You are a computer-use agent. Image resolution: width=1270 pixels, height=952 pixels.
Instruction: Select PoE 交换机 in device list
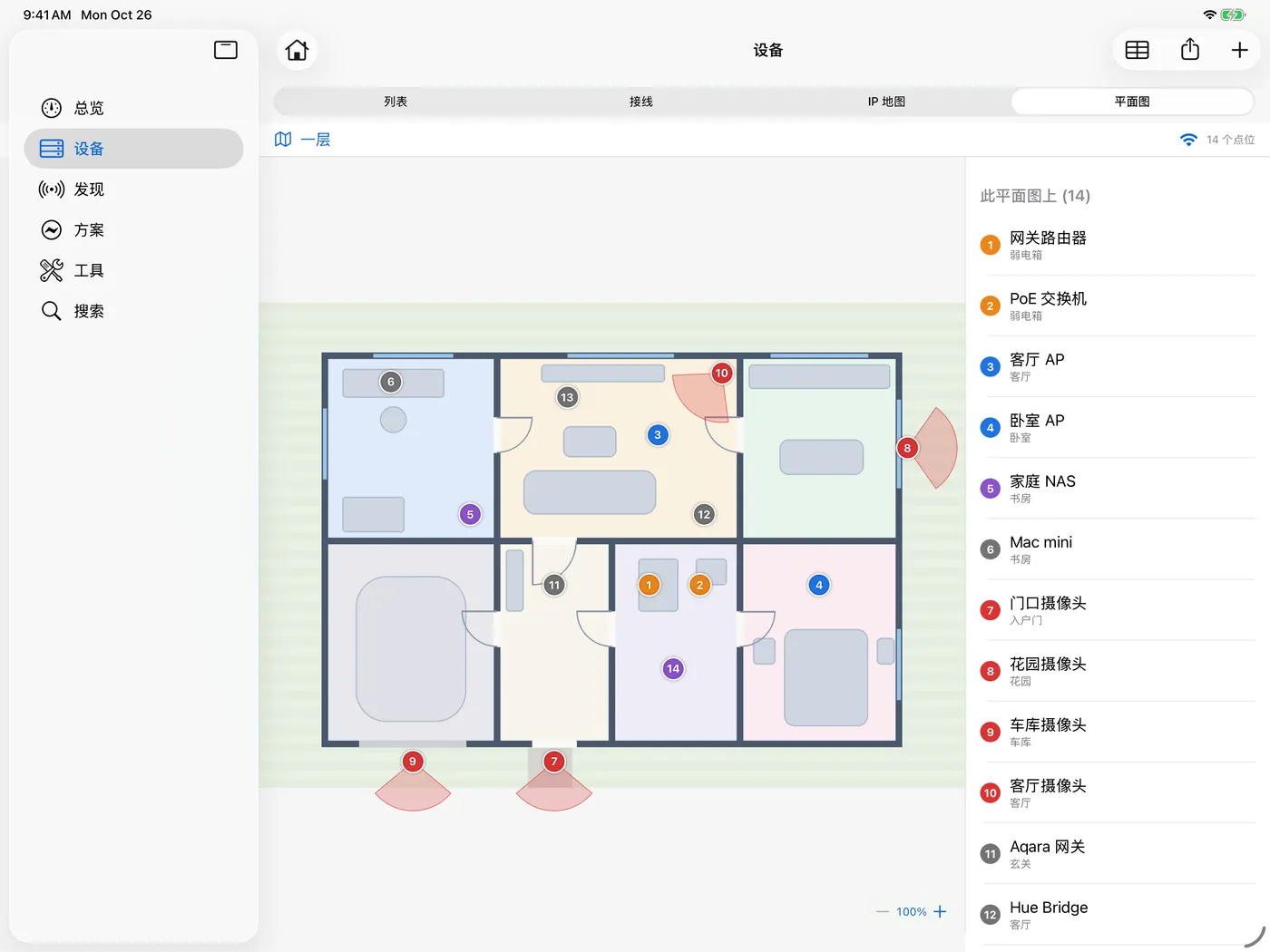[1118, 306]
